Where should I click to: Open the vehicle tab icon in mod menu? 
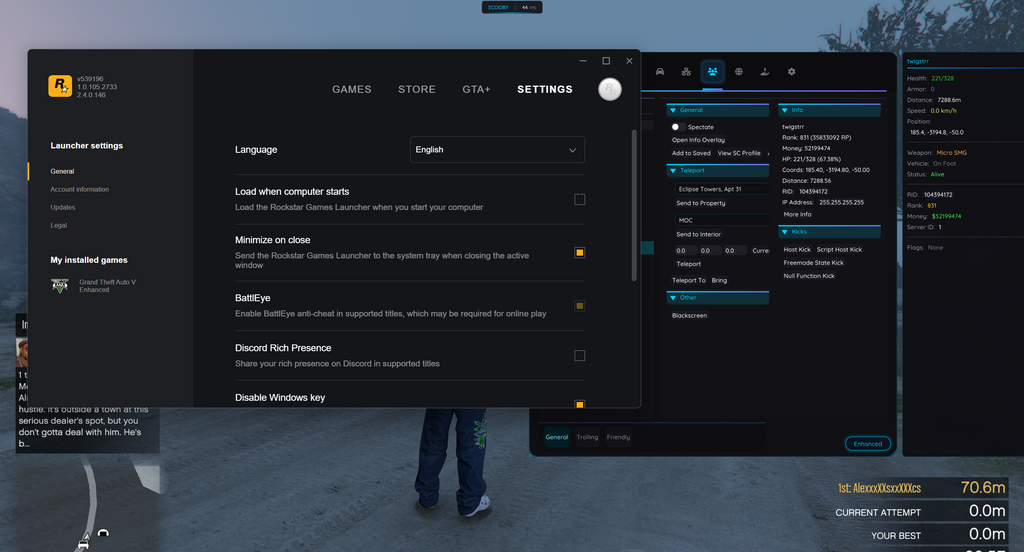pos(660,72)
